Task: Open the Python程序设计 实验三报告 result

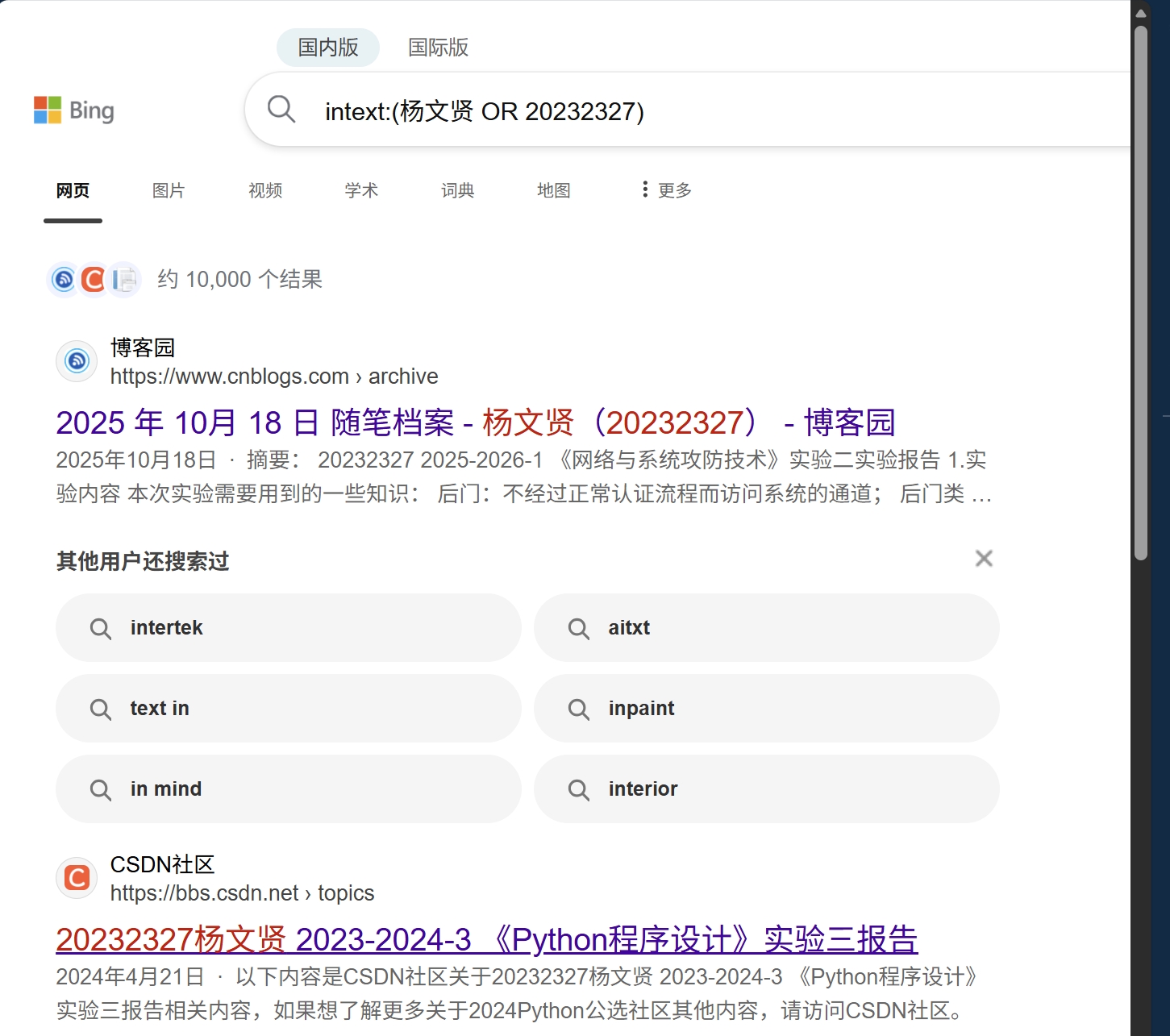Action: (486, 938)
